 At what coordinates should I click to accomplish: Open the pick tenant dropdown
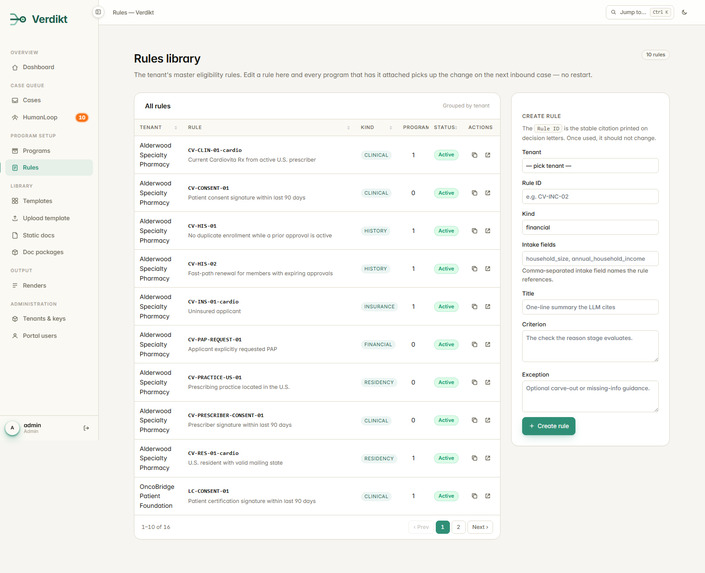click(x=590, y=166)
